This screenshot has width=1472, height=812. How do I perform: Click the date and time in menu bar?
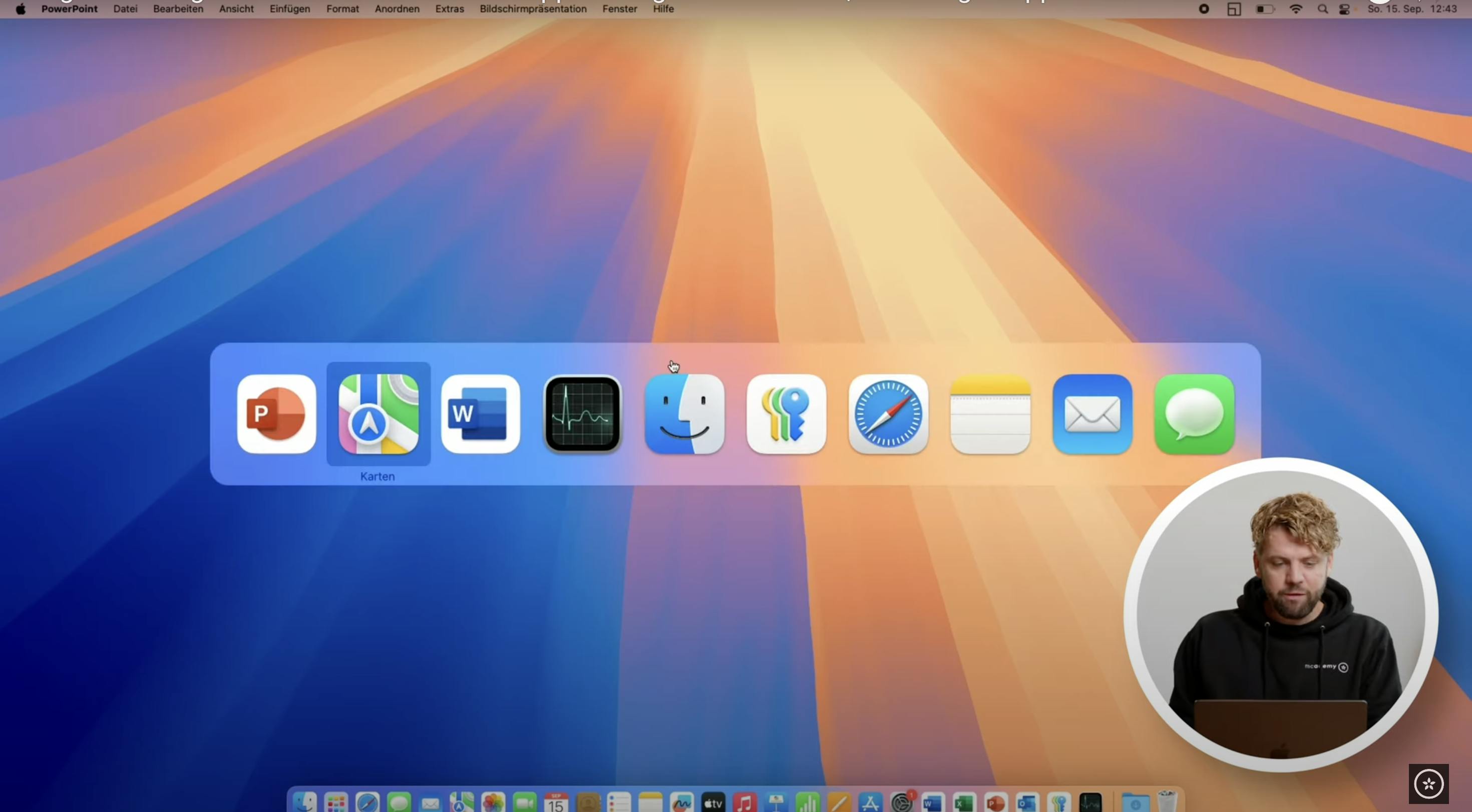[1412, 9]
